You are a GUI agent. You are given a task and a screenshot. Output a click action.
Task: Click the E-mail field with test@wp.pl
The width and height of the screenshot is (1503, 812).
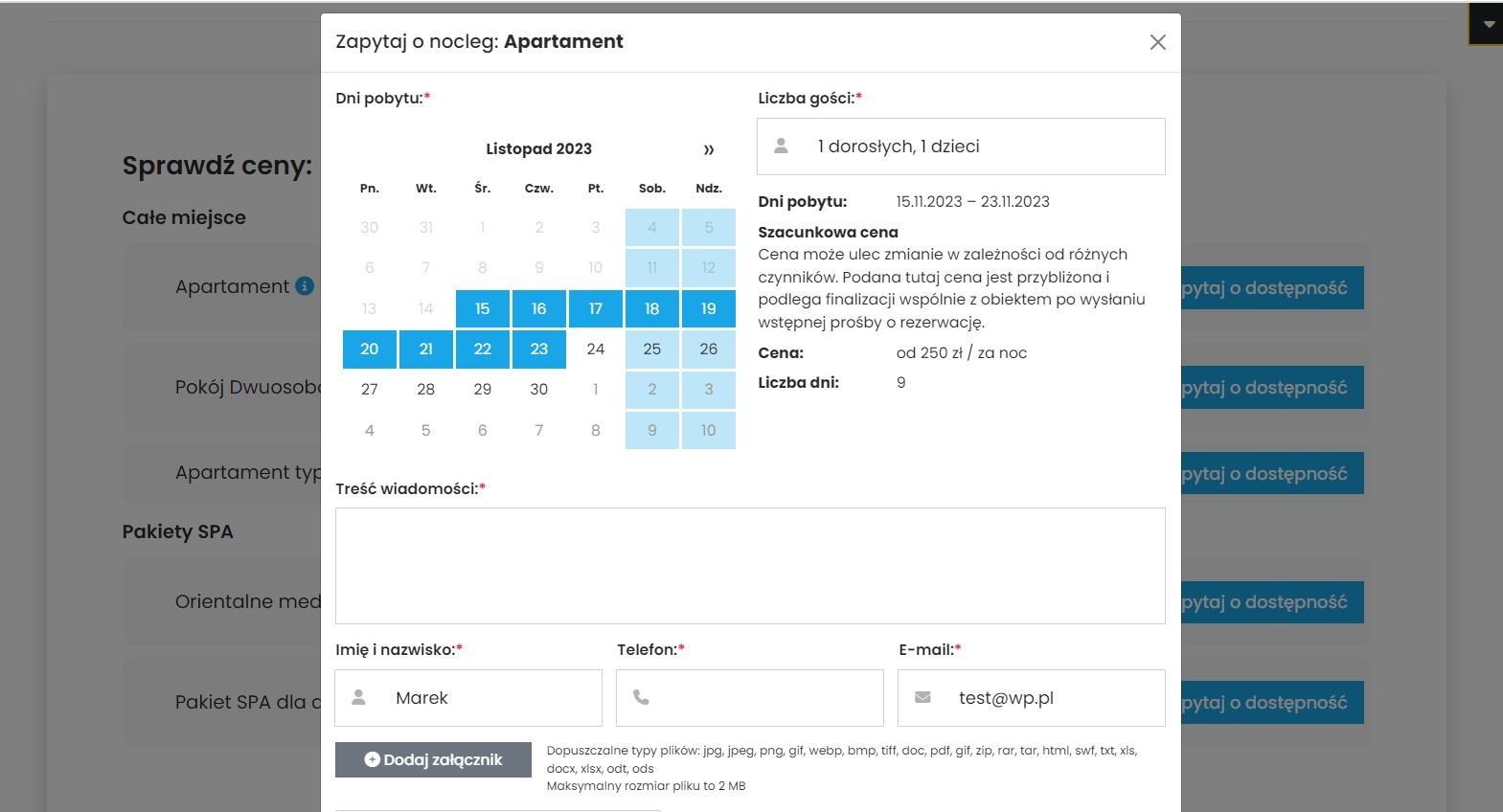tap(1044, 698)
